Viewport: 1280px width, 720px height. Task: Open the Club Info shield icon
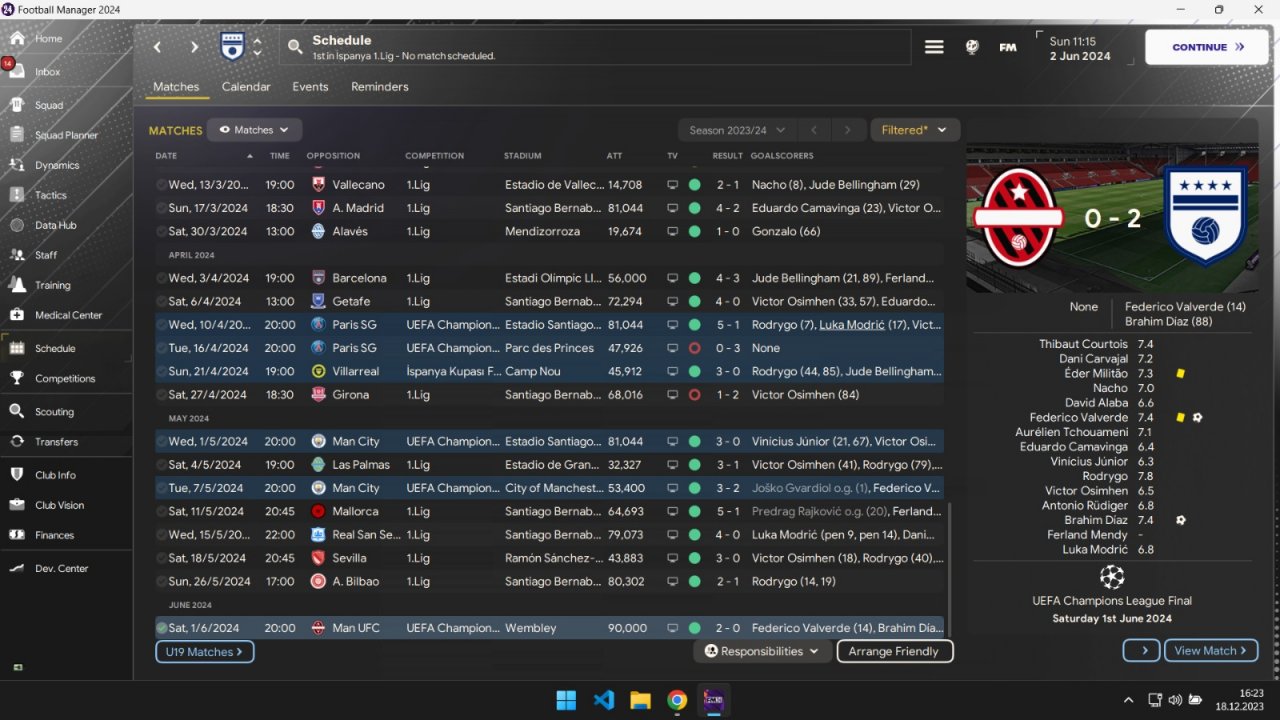[17, 475]
